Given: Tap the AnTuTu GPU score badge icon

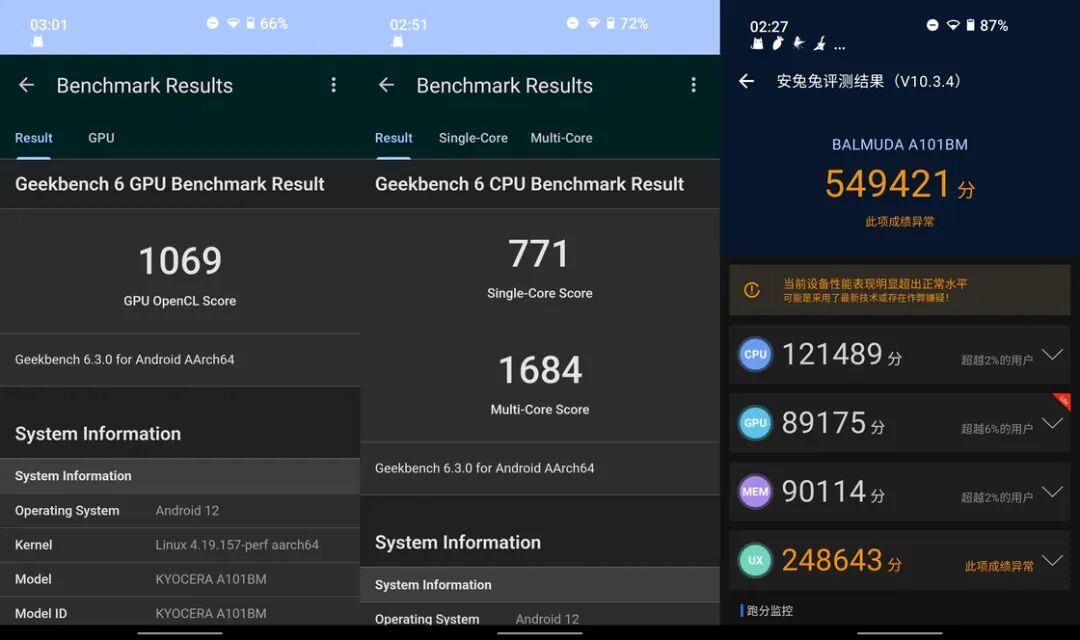Looking at the screenshot, I should click(756, 423).
